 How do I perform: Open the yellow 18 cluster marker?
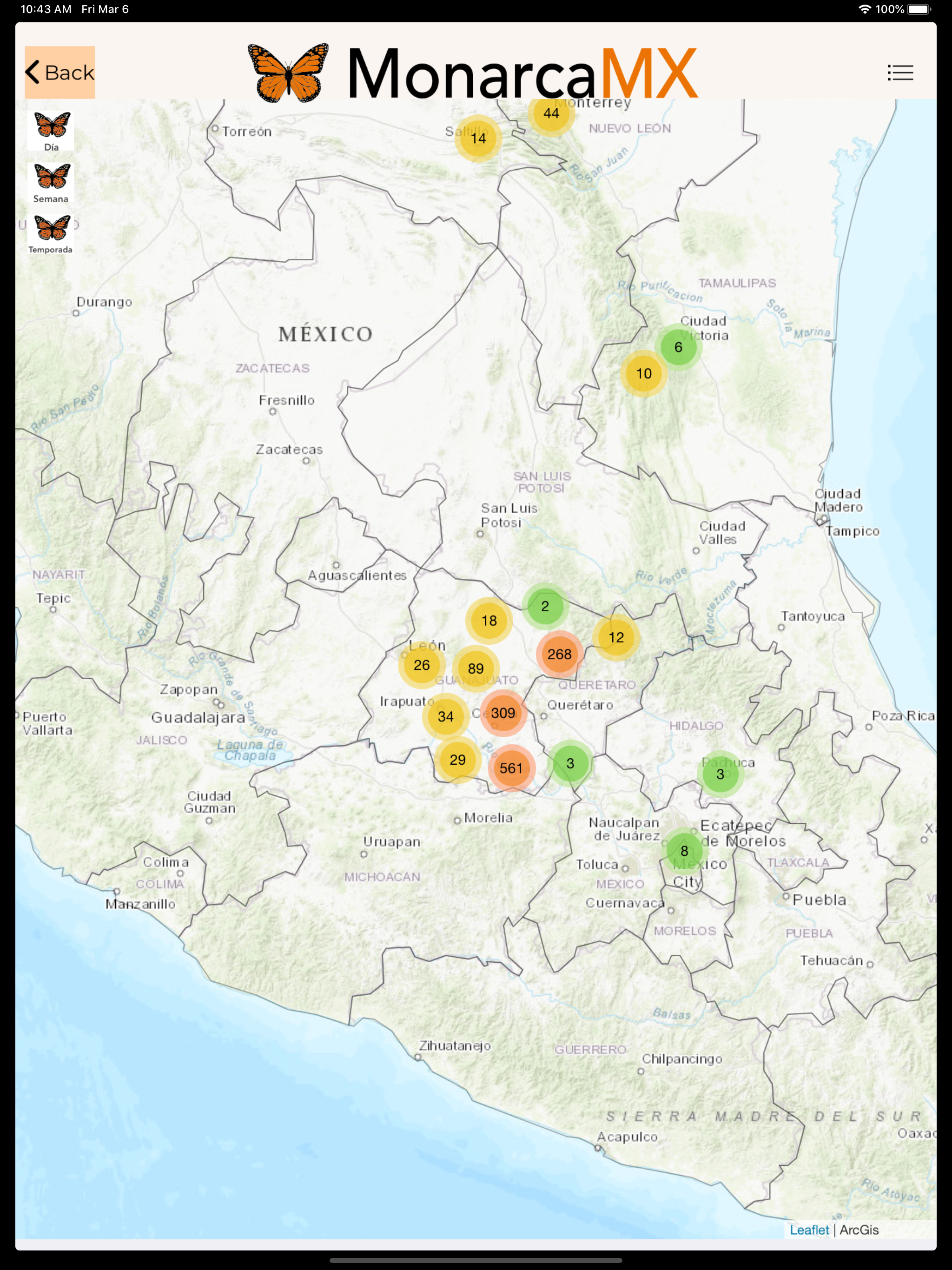pos(489,620)
